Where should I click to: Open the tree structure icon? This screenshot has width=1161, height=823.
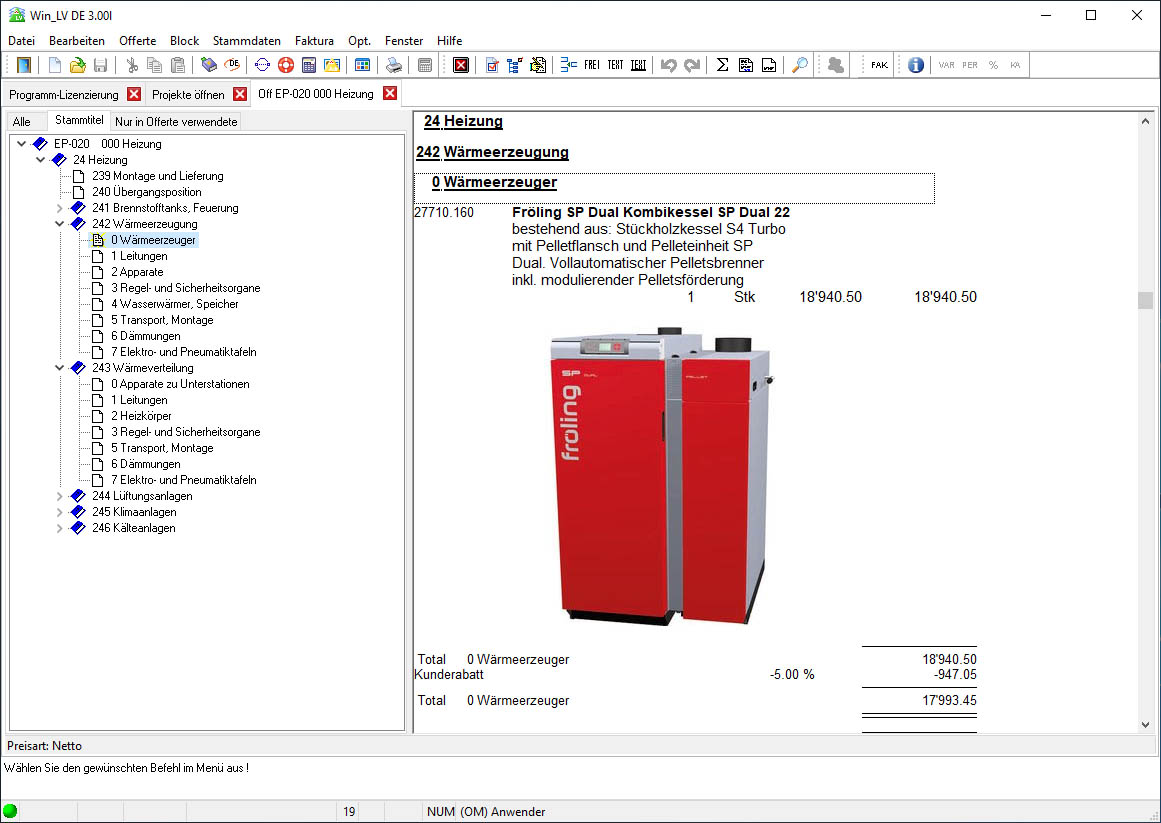(x=515, y=65)
